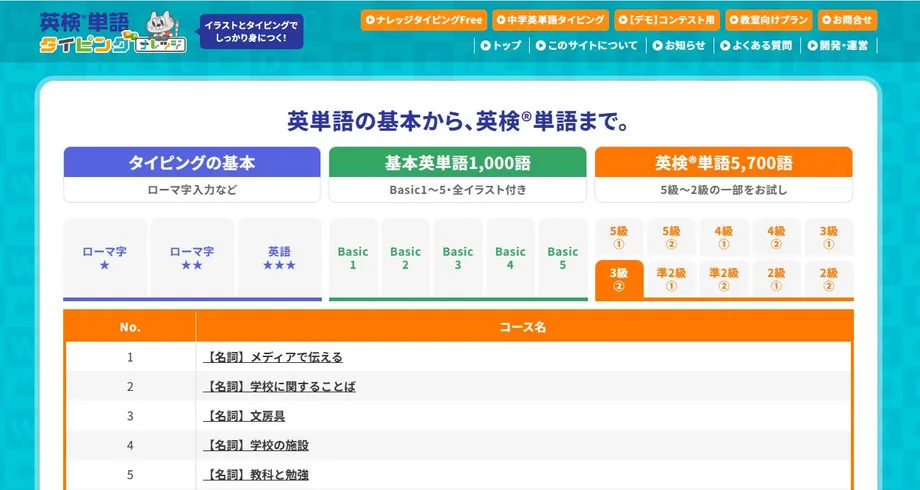The width and height of the screenshot is (920, 490).
Task: Switch to the ローマ字 ★★ two-star tab
Action: tap(192, 258)
